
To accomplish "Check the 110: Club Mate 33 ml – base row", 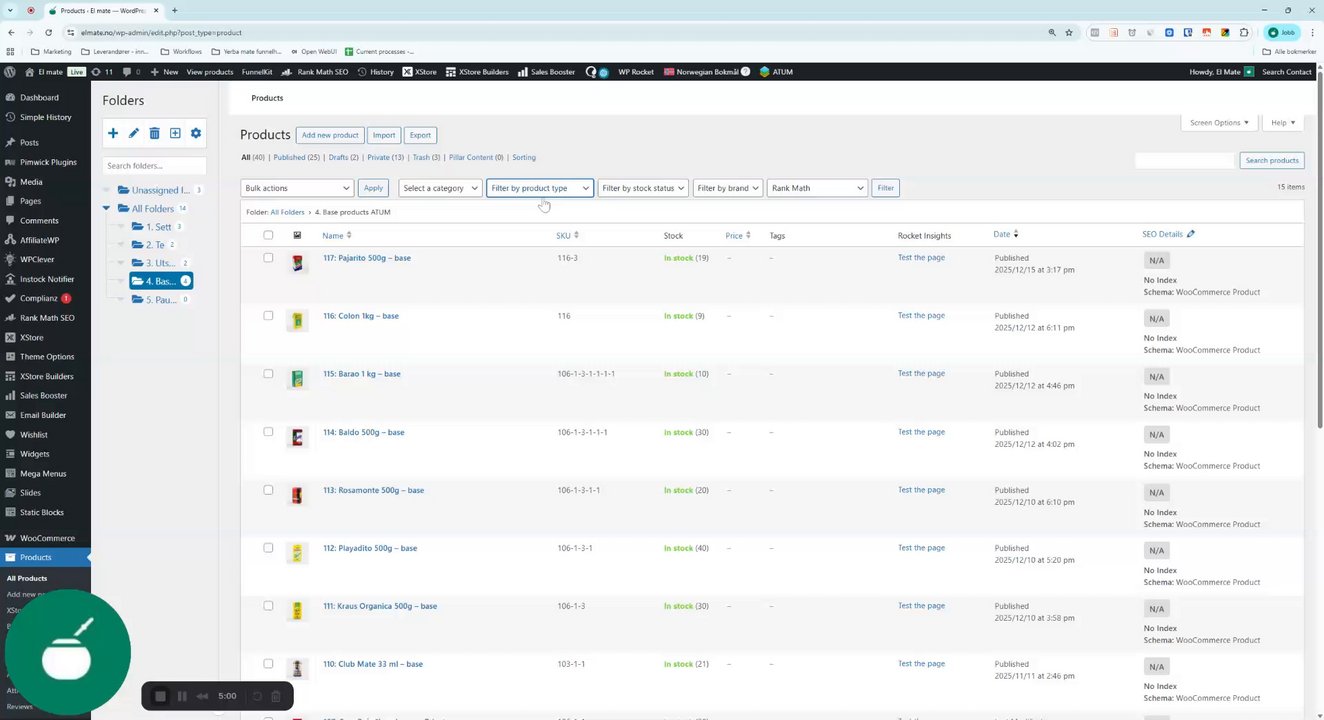I will [x=268, y=664].
